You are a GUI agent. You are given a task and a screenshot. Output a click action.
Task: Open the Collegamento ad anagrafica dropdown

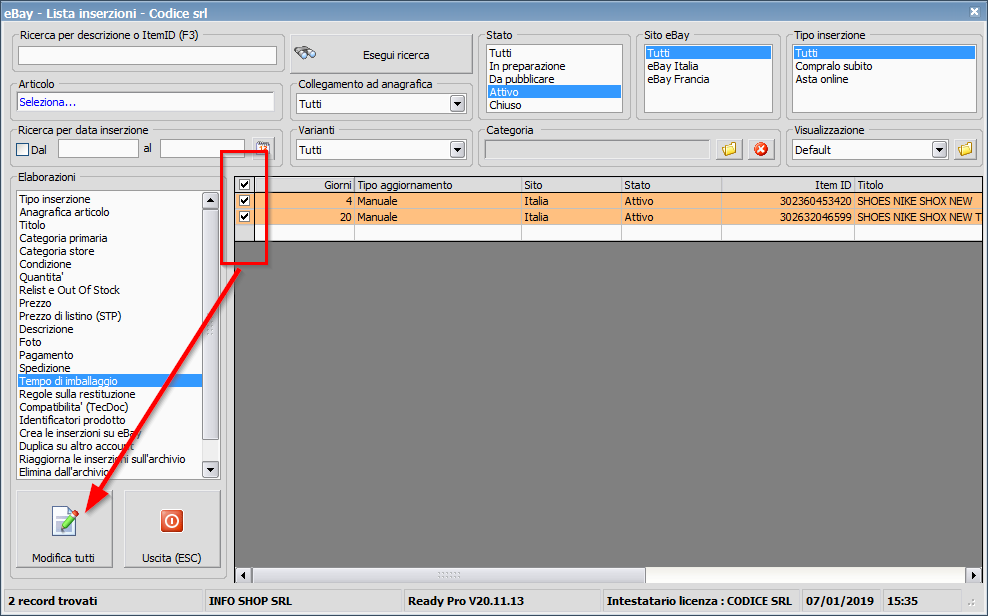tap(457, 104)
